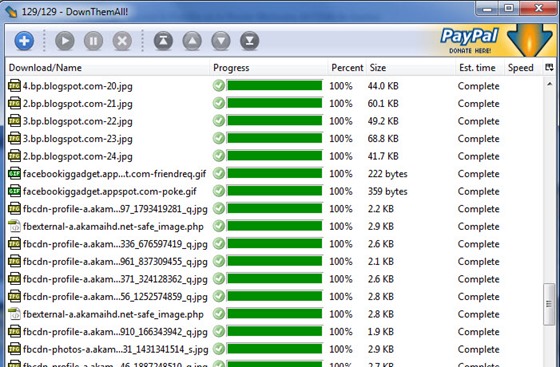Screen dimensions: 560x367
Task: Move selection to bottom of queue
Action: tap(250, 41)
